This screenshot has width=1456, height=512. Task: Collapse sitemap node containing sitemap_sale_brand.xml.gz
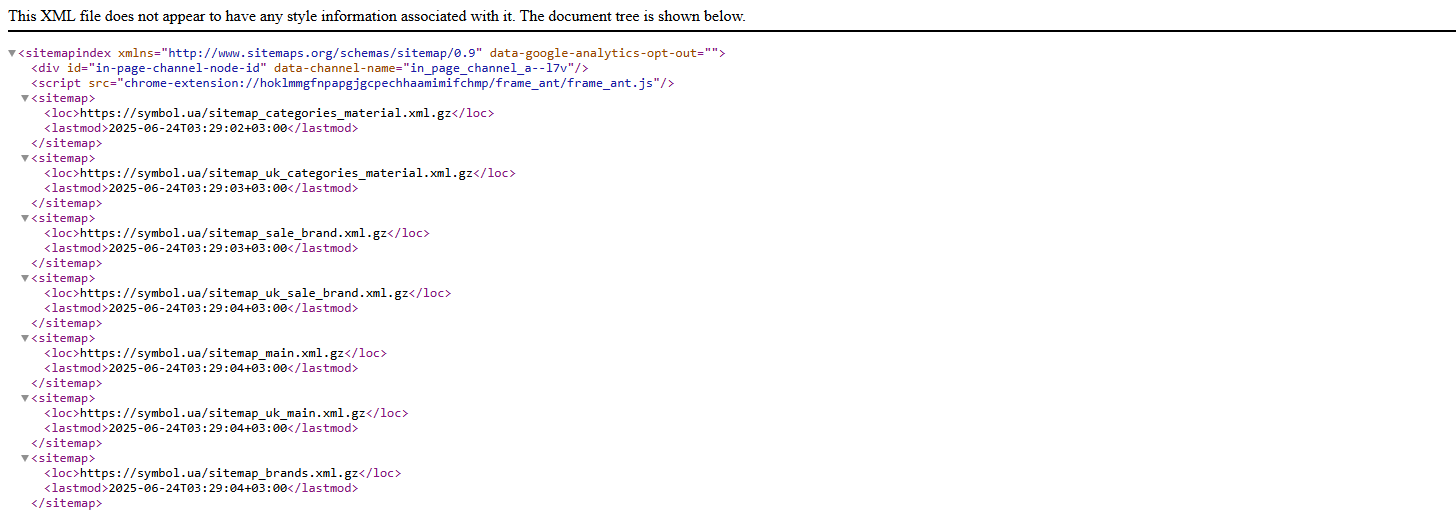tap(25, 218)
